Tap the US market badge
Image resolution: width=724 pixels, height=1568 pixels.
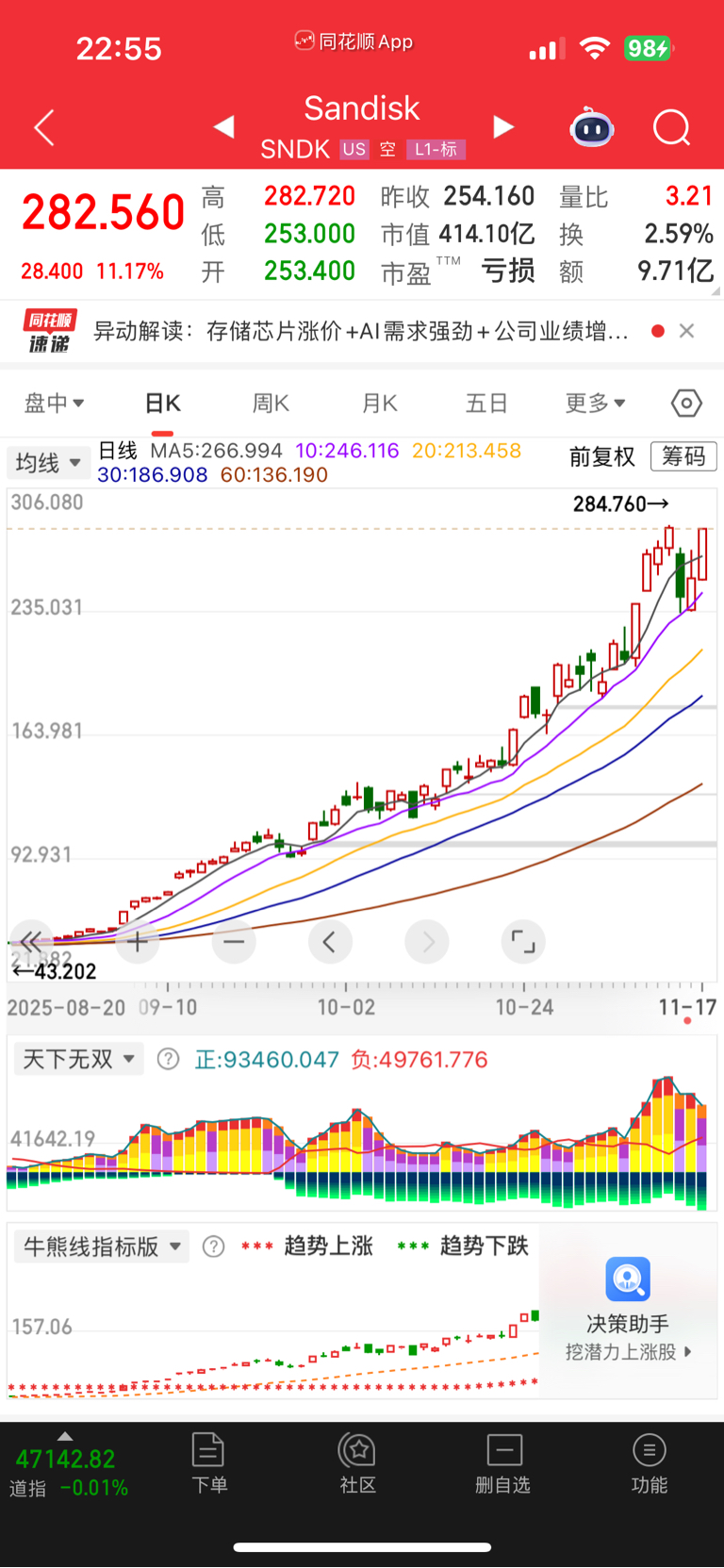354,149
